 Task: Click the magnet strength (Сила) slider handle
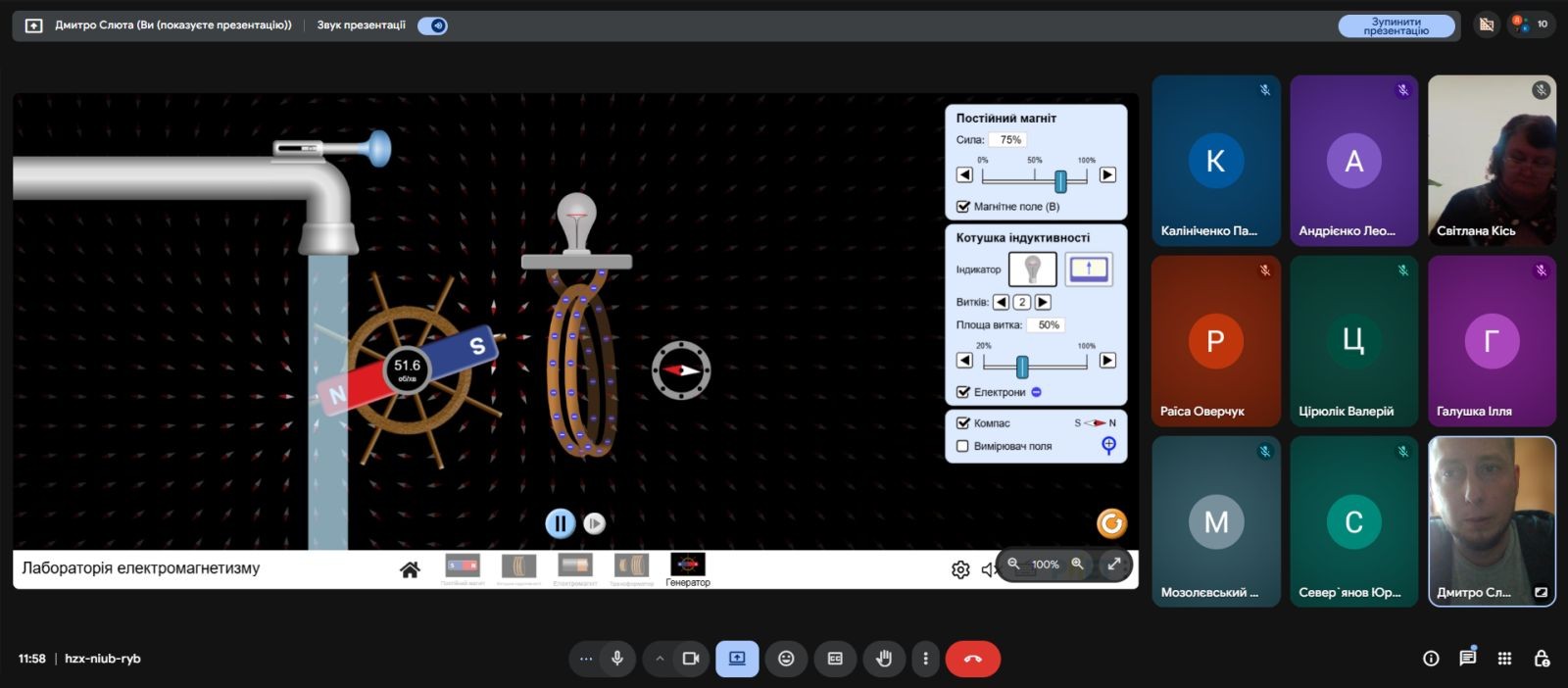point(1060,180)
